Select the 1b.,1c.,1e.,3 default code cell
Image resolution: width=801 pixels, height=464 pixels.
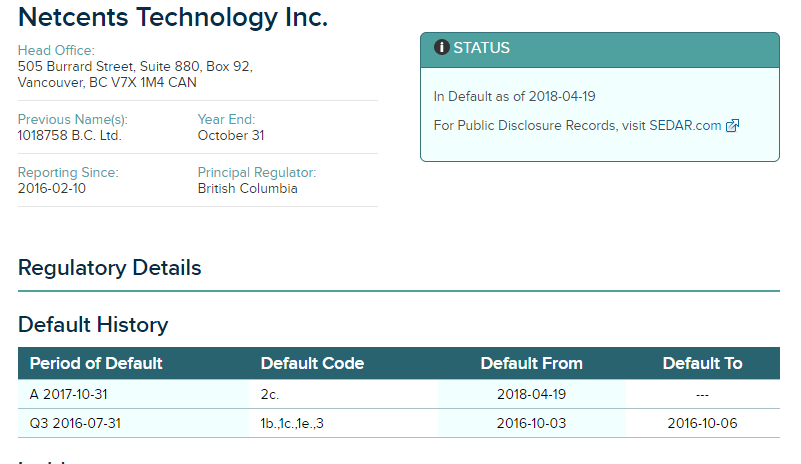[292, 423]
